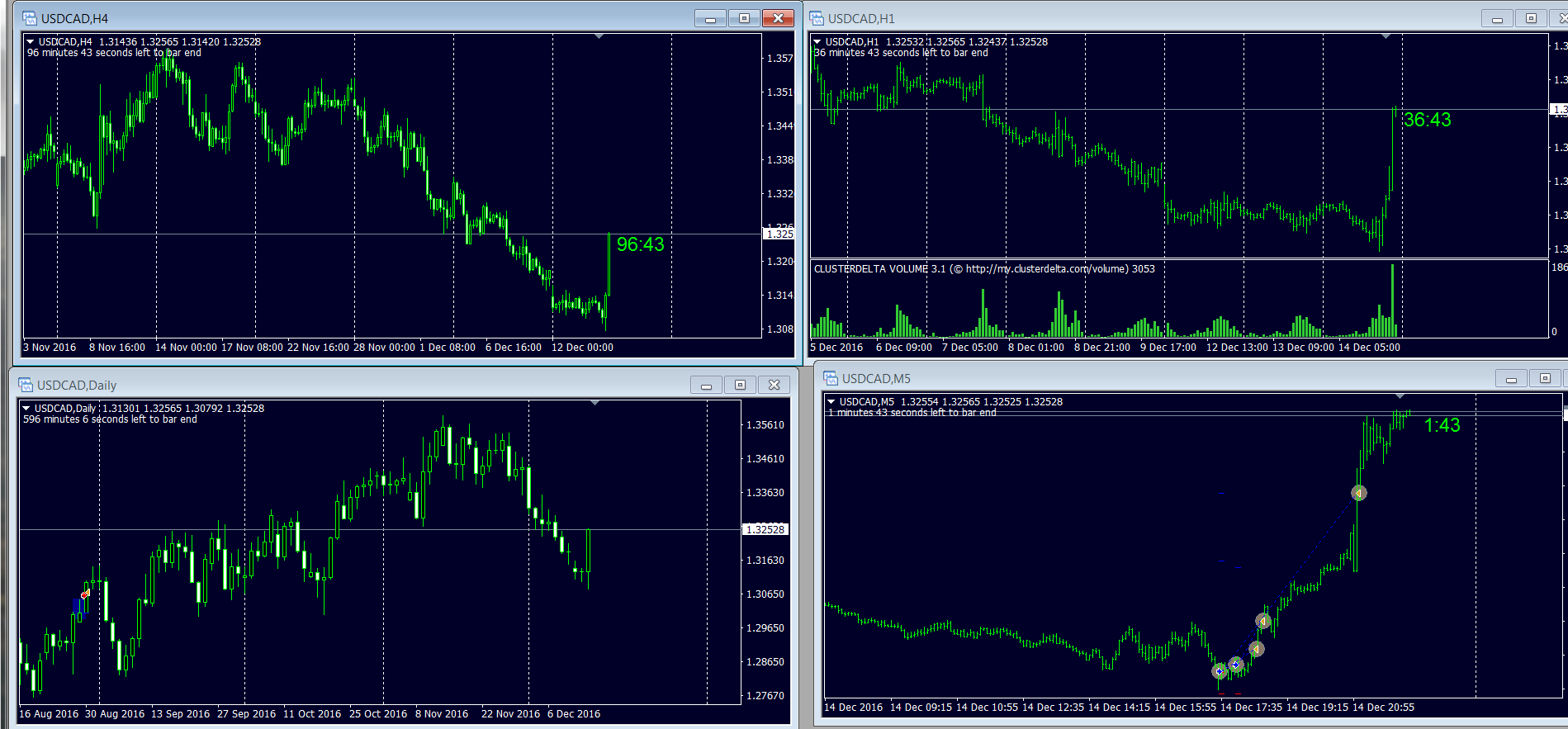Viewport: 1568px width, 729px height.
Task: Restore the USDCAD,M5 chart window
Action: click(1545, 378)
